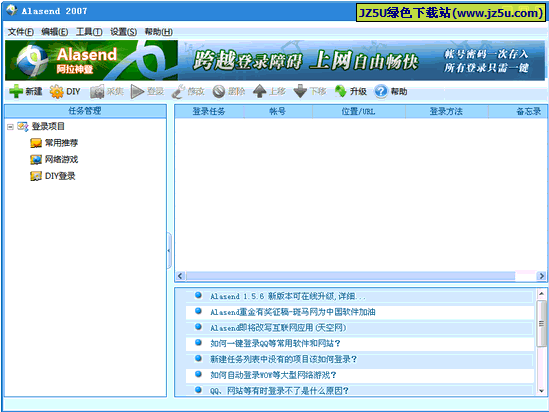Click the 帮助 question mark icon
The image size is (549, 412).
click(381, 91)
